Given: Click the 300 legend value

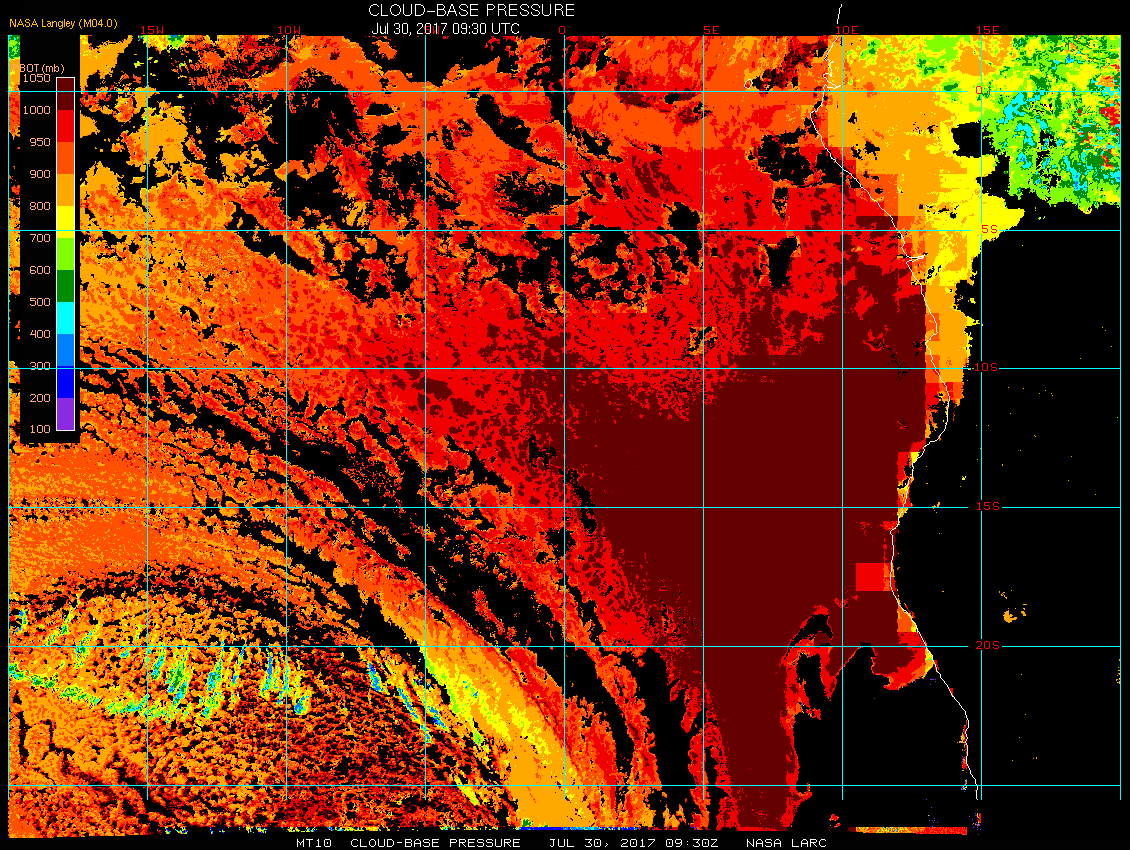Looking at the screenshot, I should pos(40,366).
